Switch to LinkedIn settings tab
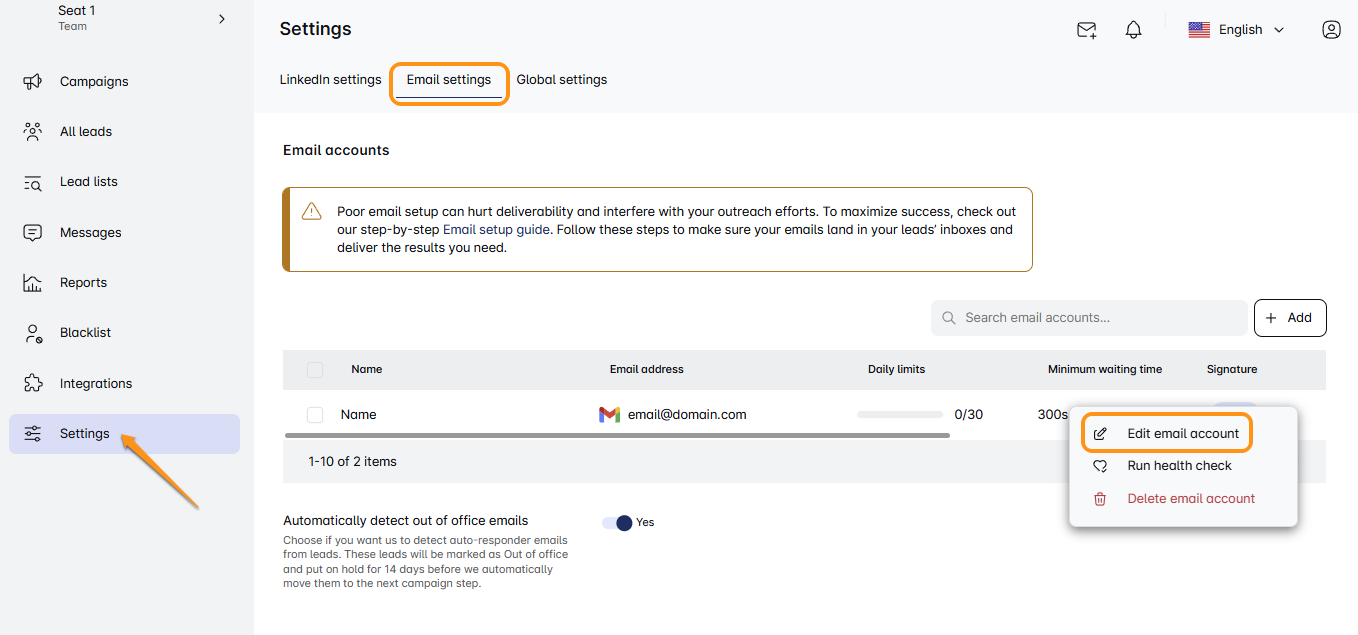The width and height of the screenshot is (1358, 635). pyautogui.click(x=330, y=80)
